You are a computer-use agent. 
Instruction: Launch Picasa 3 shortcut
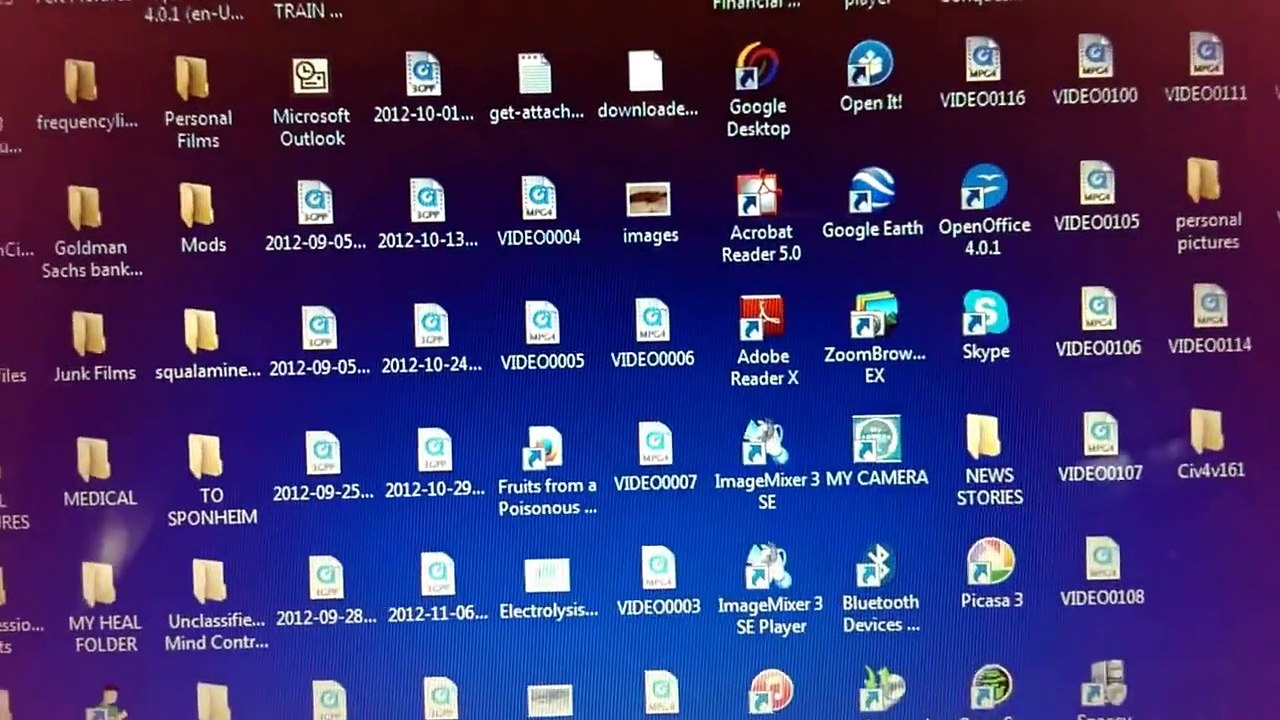pyautogui.click(x=990, y=562)
